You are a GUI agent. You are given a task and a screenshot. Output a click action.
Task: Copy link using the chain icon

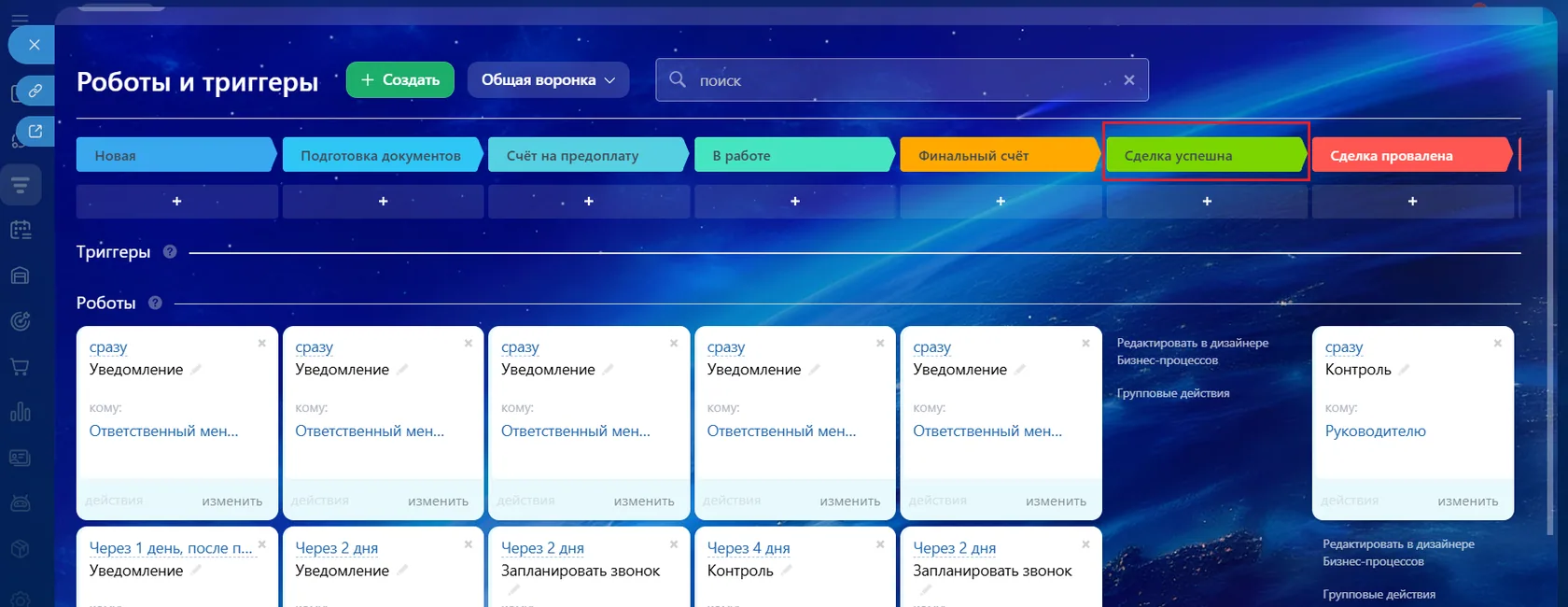click(x=35, y=91)
